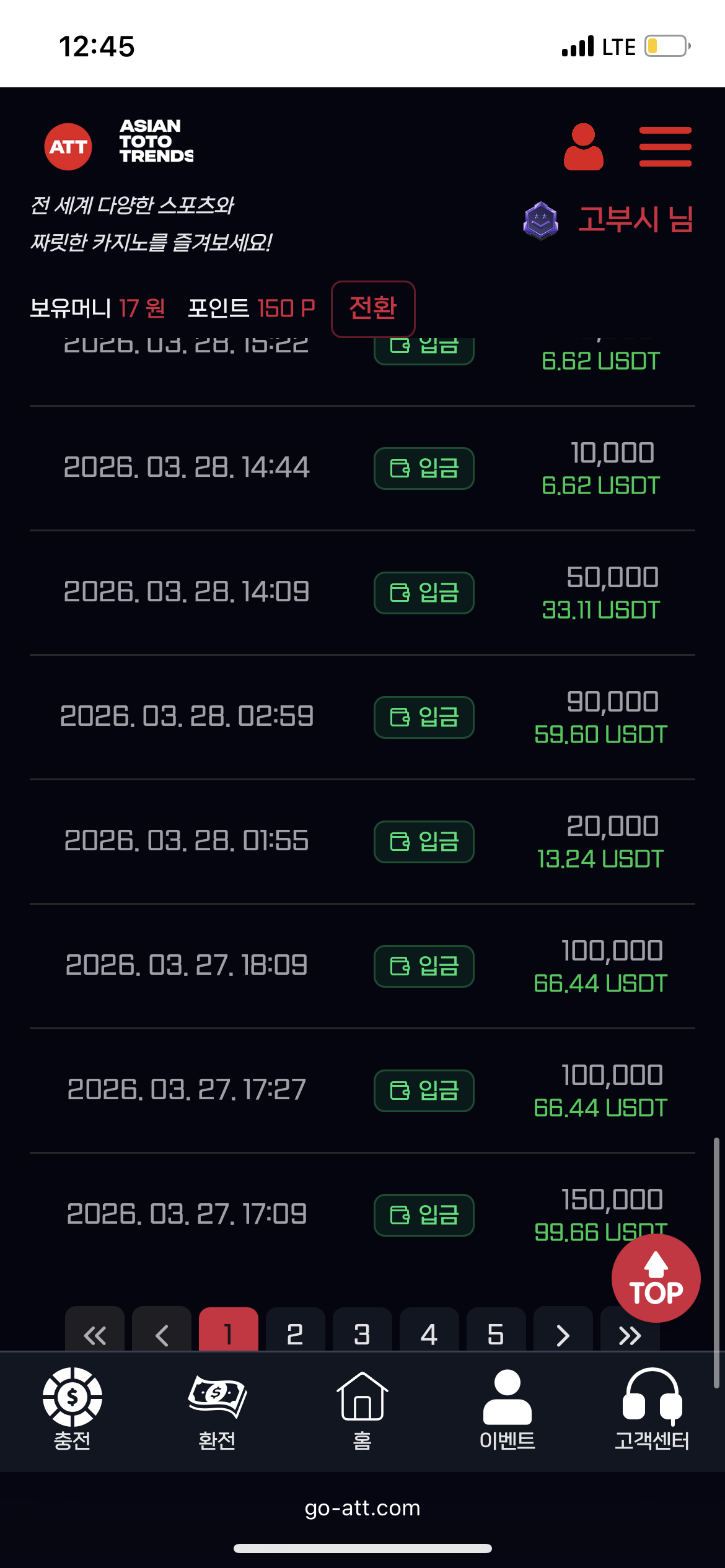Tap the purple level badge icon
The width and height of the screenshot is (725, 1568).
(540, 220)
